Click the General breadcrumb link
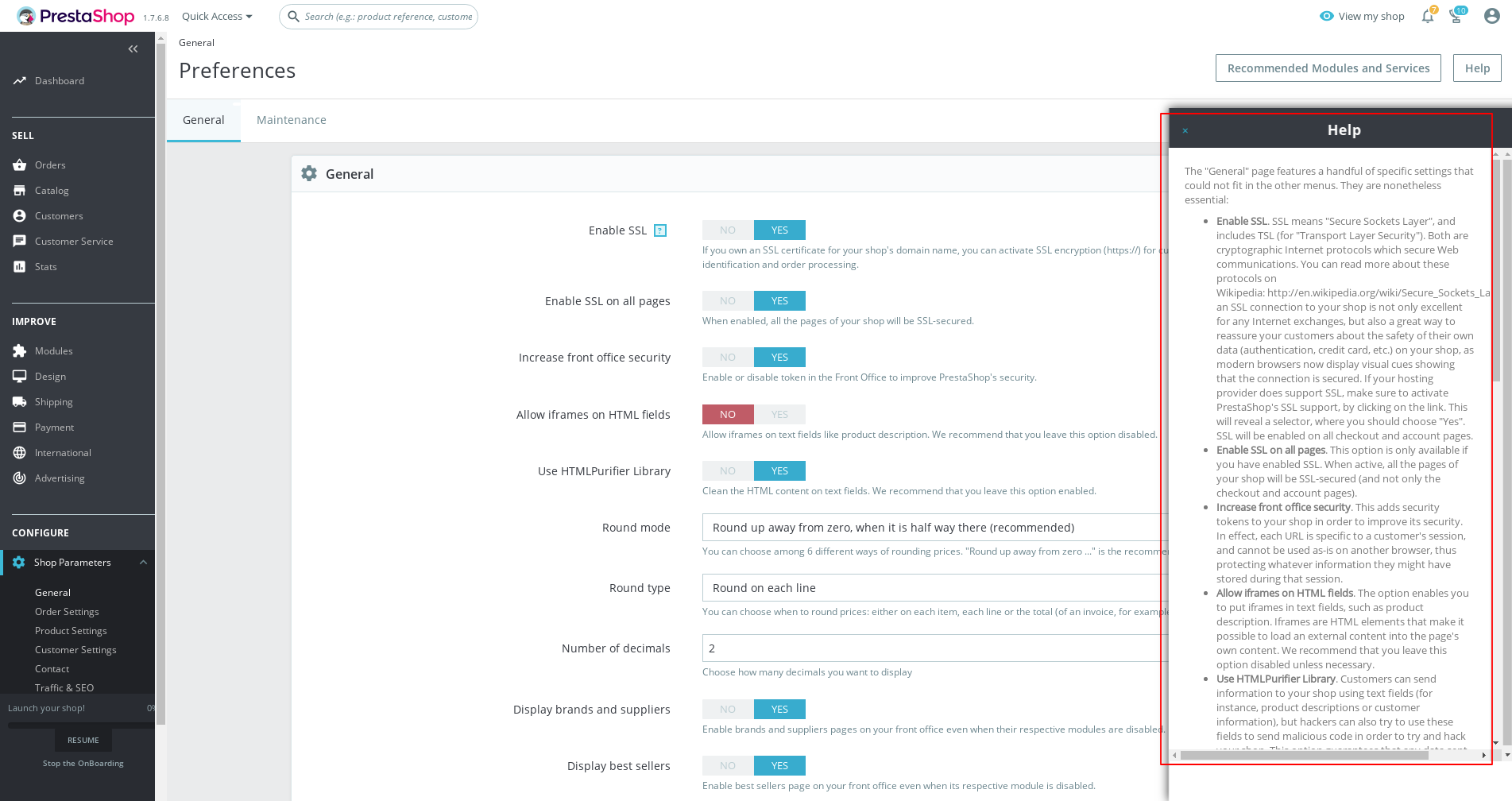 click(196, 43)
